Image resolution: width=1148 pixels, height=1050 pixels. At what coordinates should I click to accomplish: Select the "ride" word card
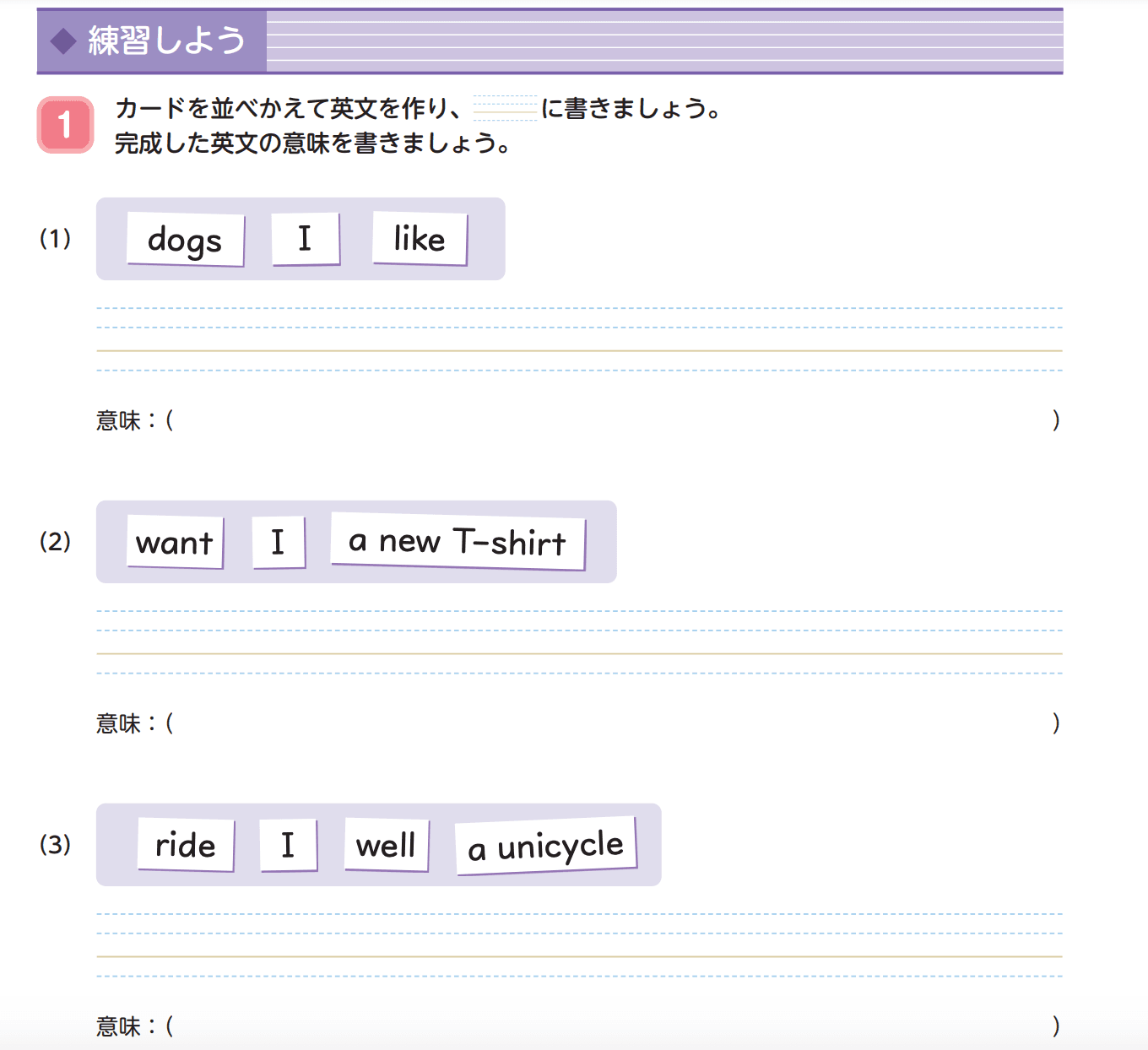[186, 845]
